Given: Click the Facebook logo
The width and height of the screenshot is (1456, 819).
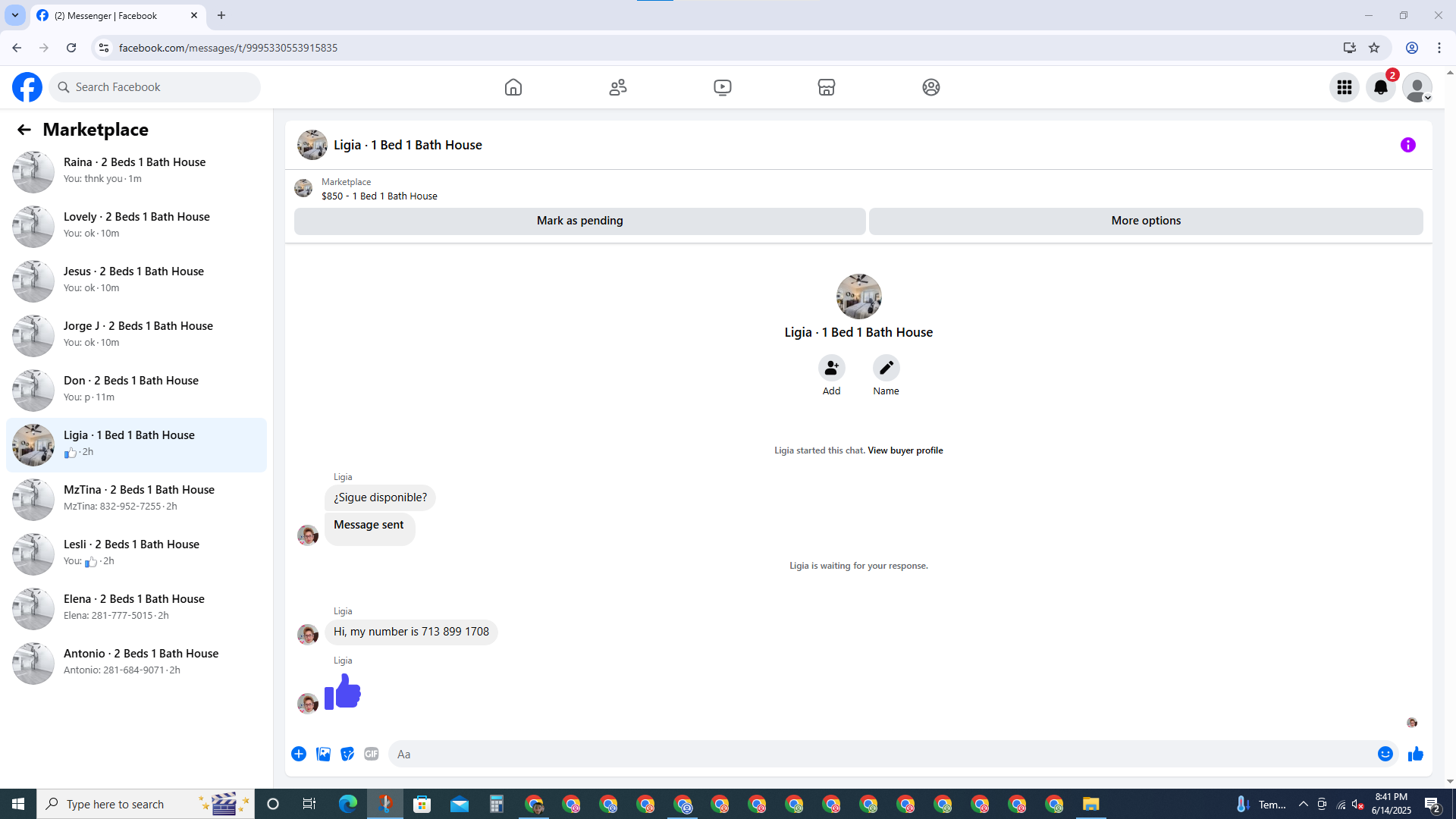Looking at the screenshot, I should [27, 87].
